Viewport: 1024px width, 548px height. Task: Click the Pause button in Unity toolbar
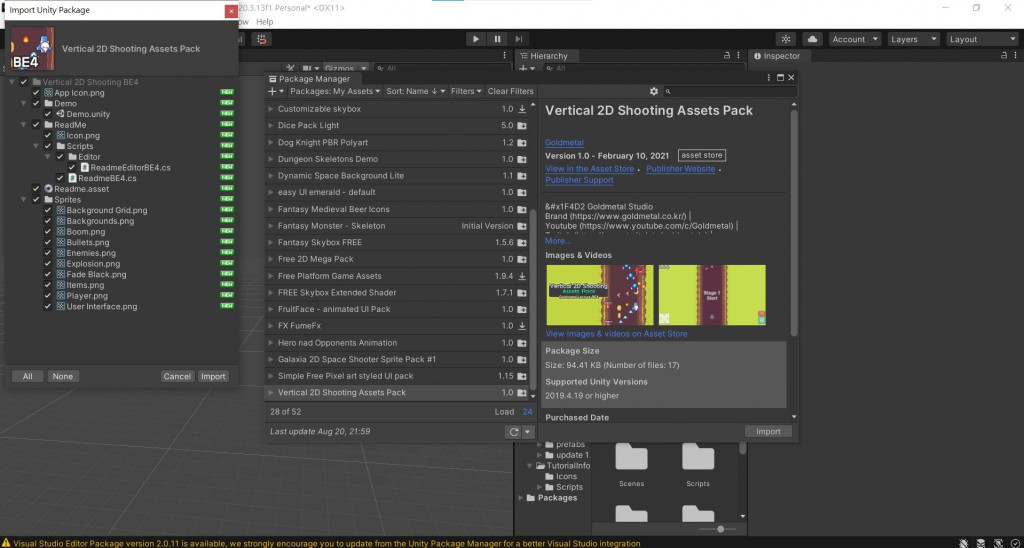point(497,39)
